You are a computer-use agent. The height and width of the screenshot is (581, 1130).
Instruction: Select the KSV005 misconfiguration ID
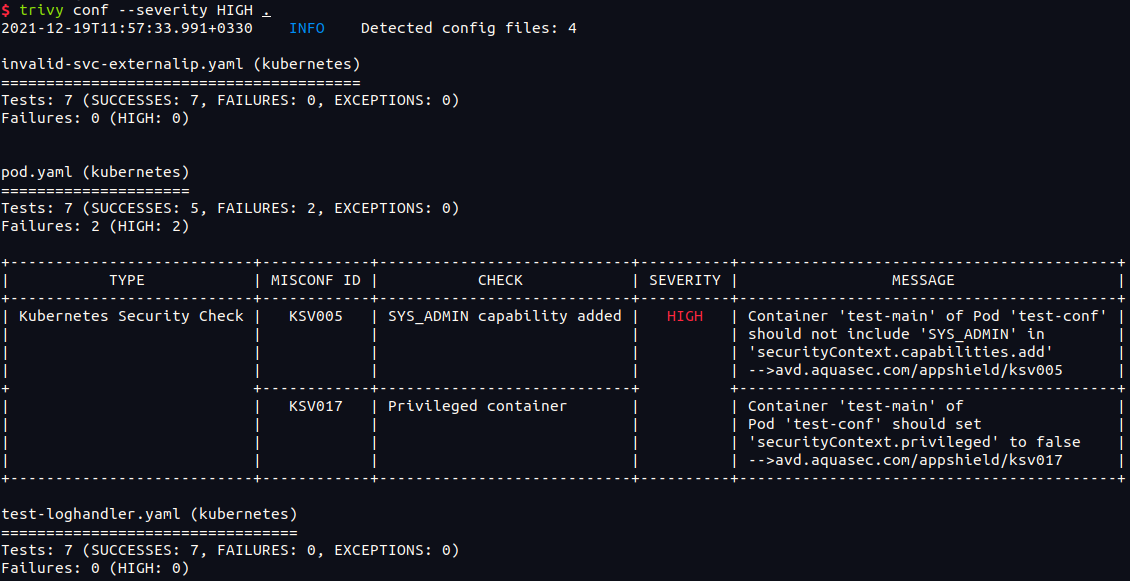[316, 316]
